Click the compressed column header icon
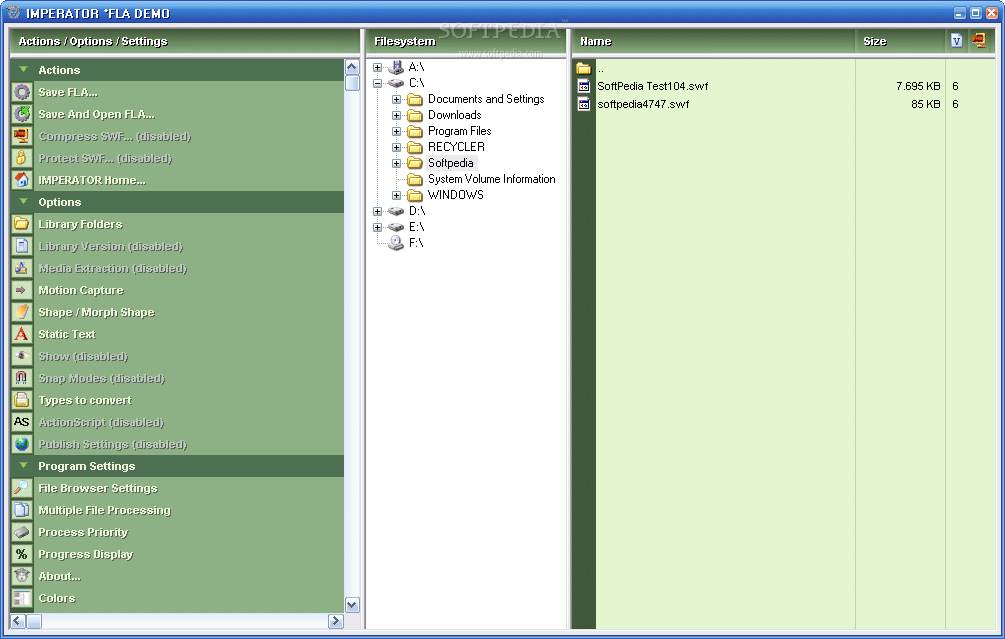Screen dimensions: 1005x639 click(x=979, y=40)
